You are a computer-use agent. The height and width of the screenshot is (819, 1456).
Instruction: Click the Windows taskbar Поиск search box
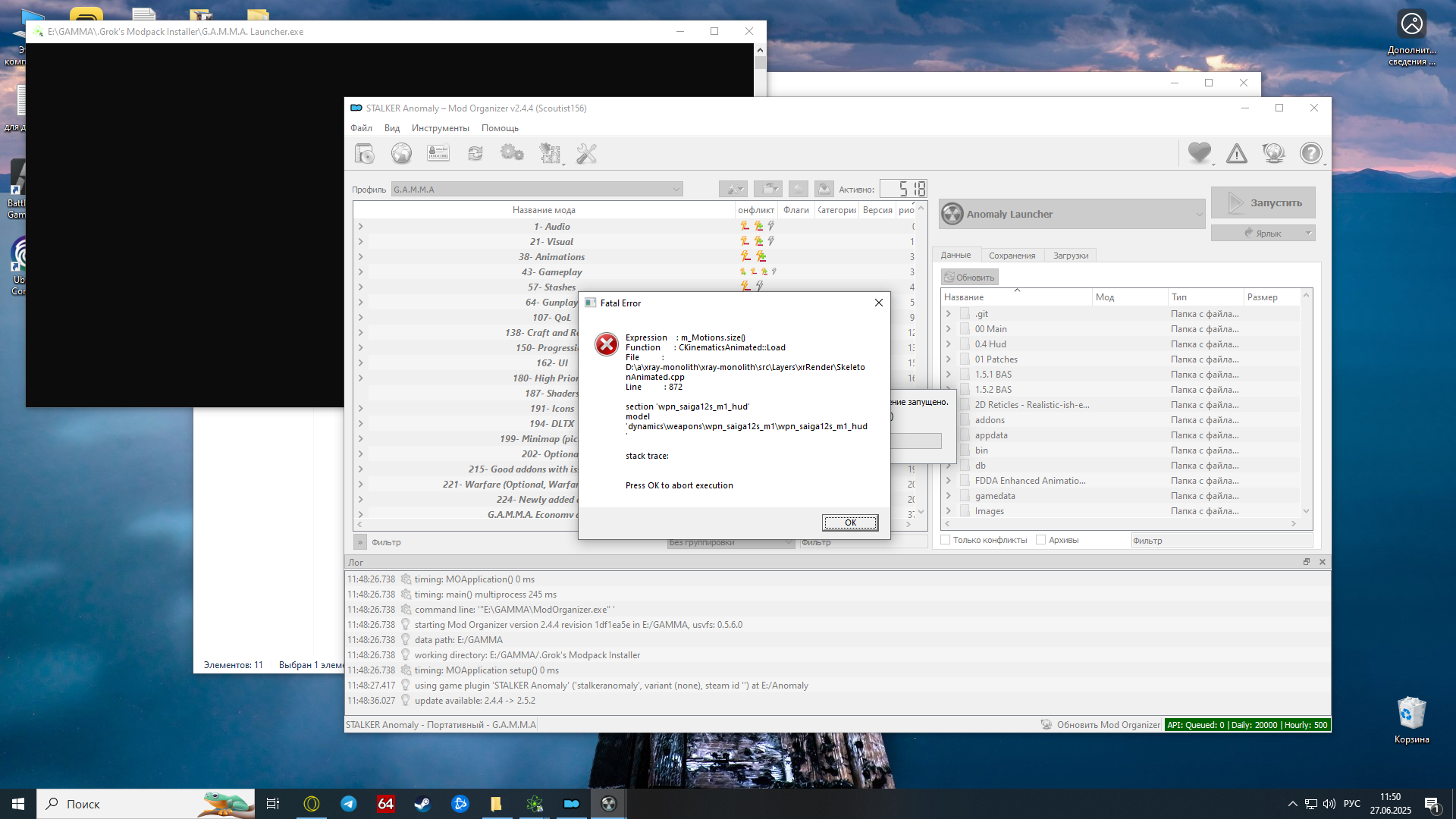[x=146, y=804]
